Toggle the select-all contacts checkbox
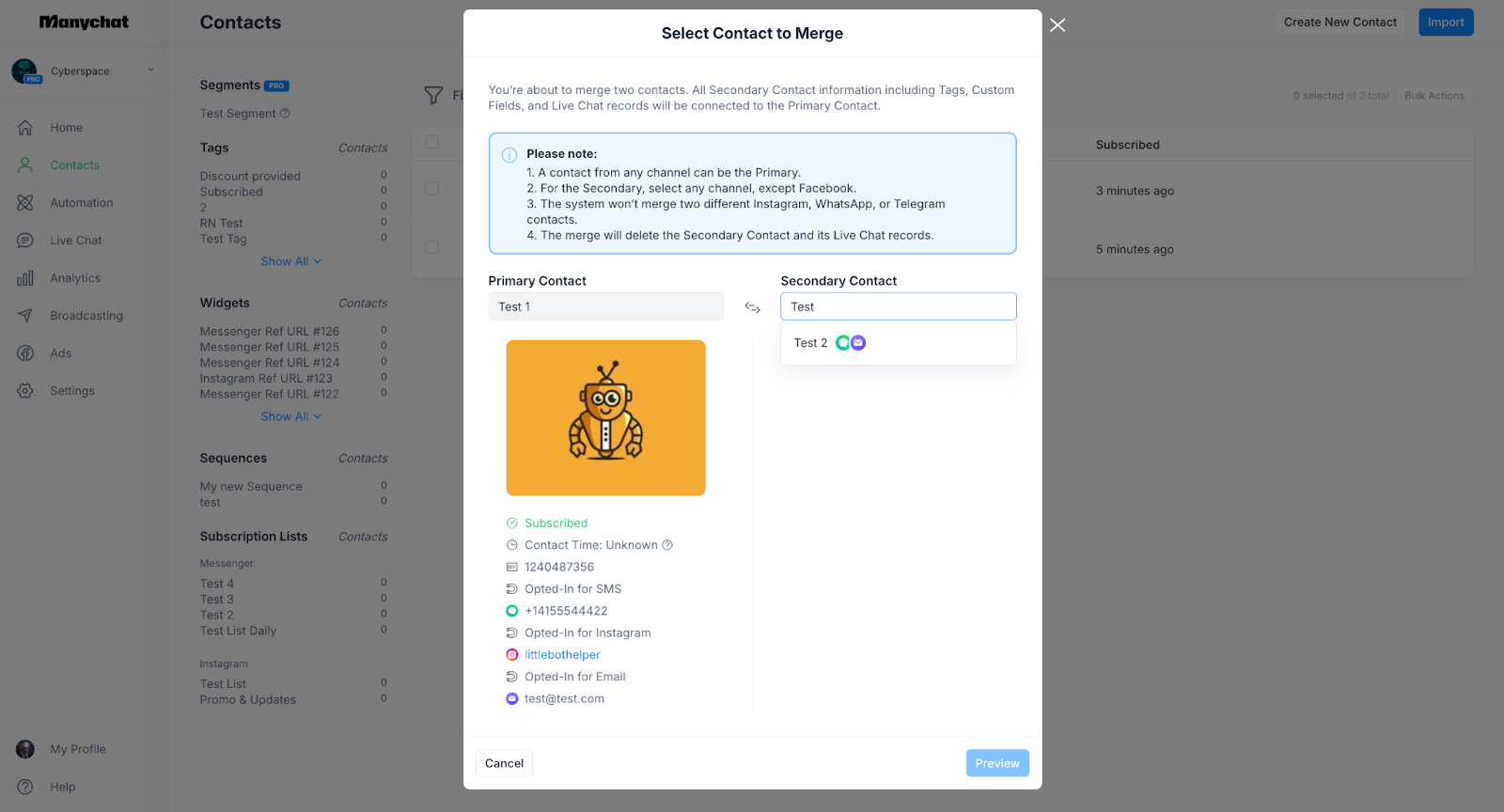 pos(432,142)
